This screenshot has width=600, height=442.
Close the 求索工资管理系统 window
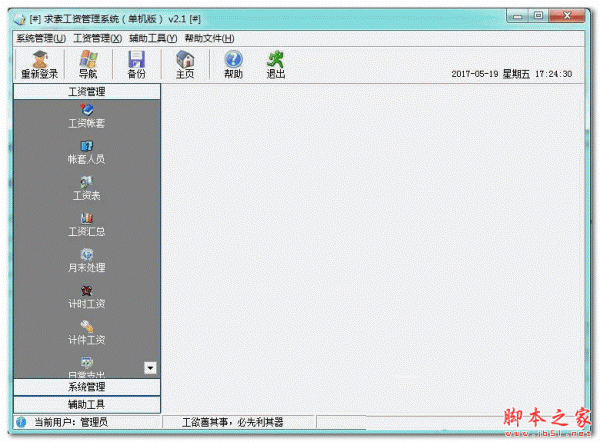click(567, 16)
